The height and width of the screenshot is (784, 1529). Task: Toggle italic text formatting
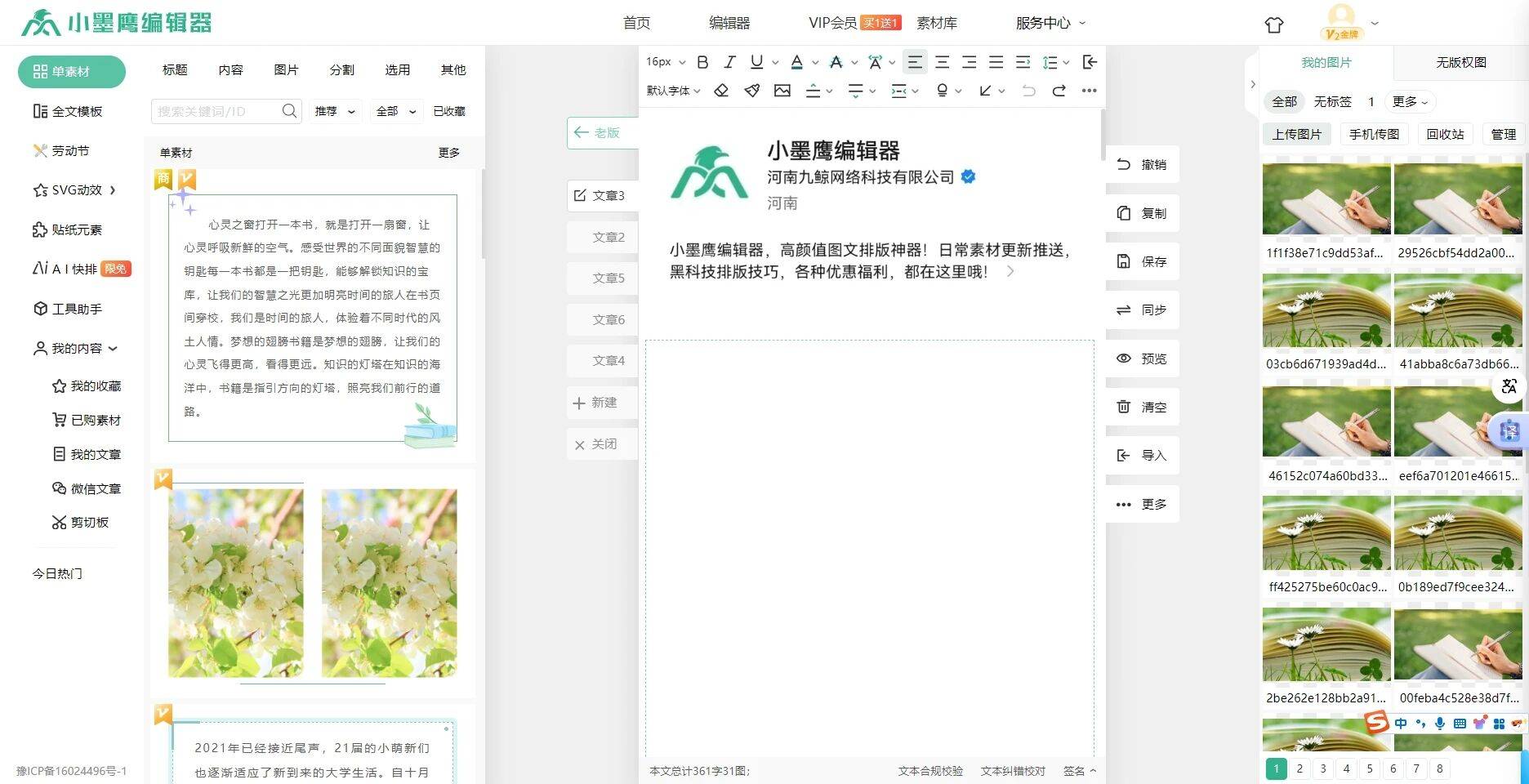pos(729,62)
